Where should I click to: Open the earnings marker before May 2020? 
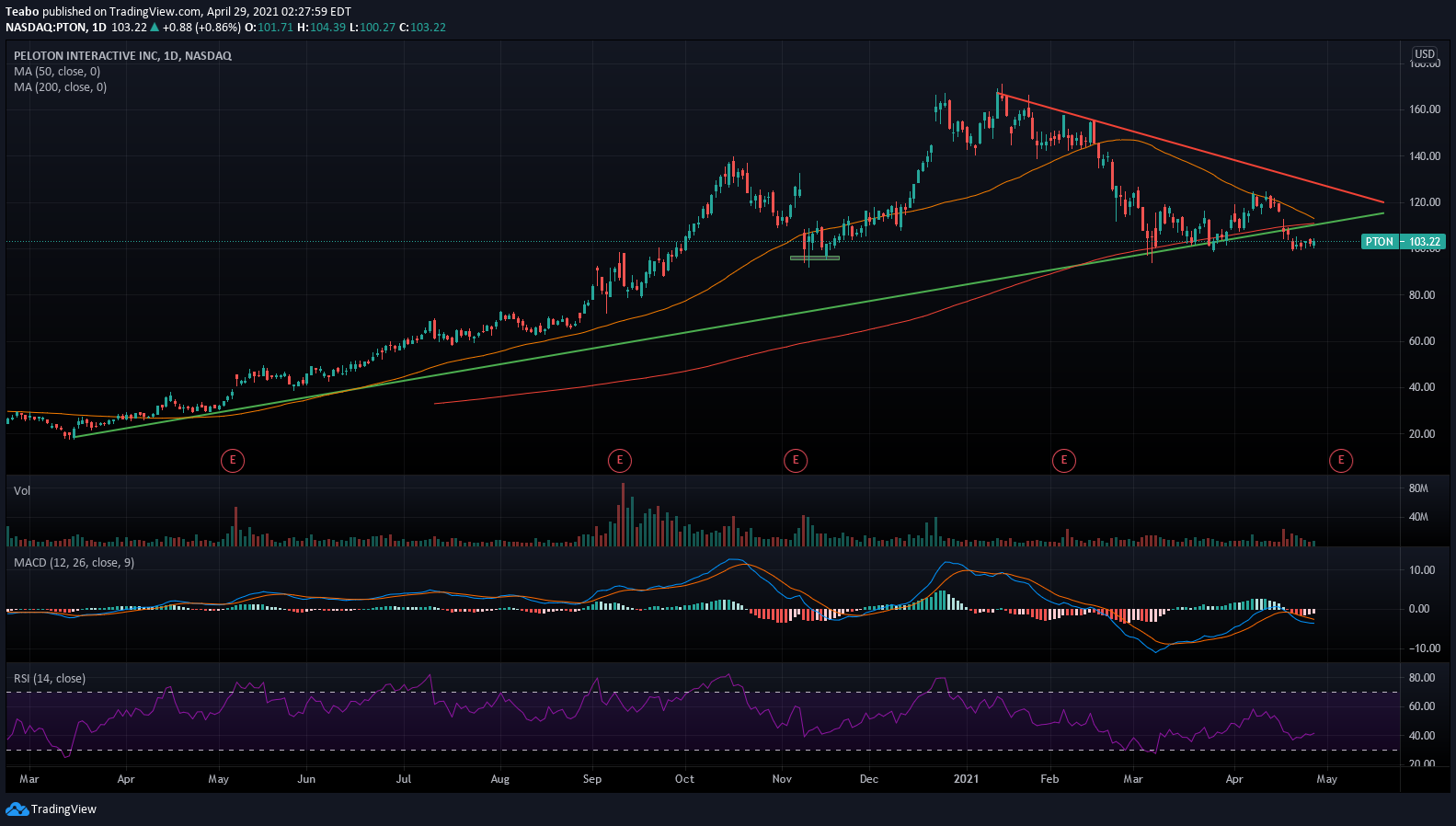tap(233, 460)
